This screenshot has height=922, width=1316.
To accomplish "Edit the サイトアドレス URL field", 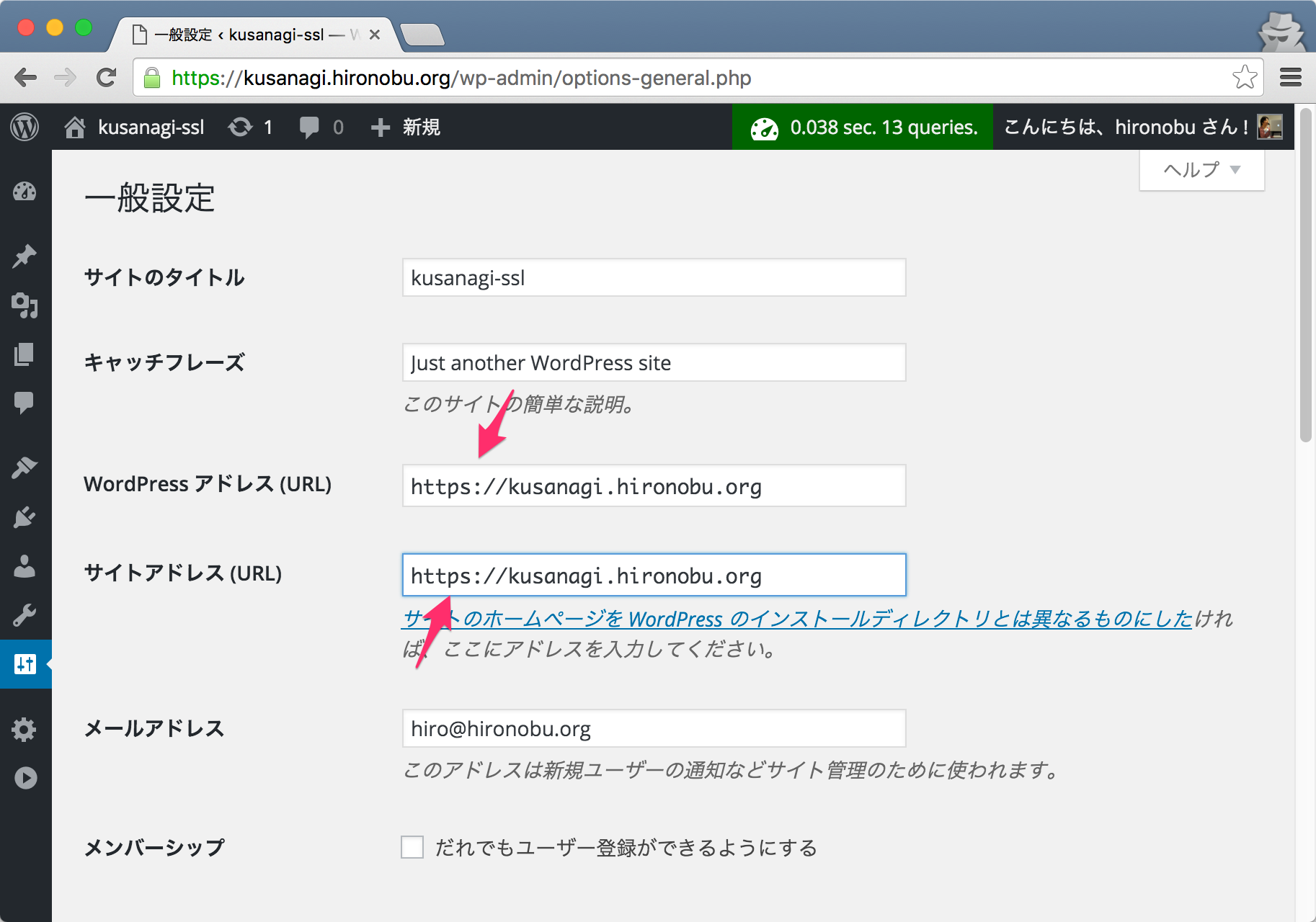I will pyautogui.click(x=654, y=575).
